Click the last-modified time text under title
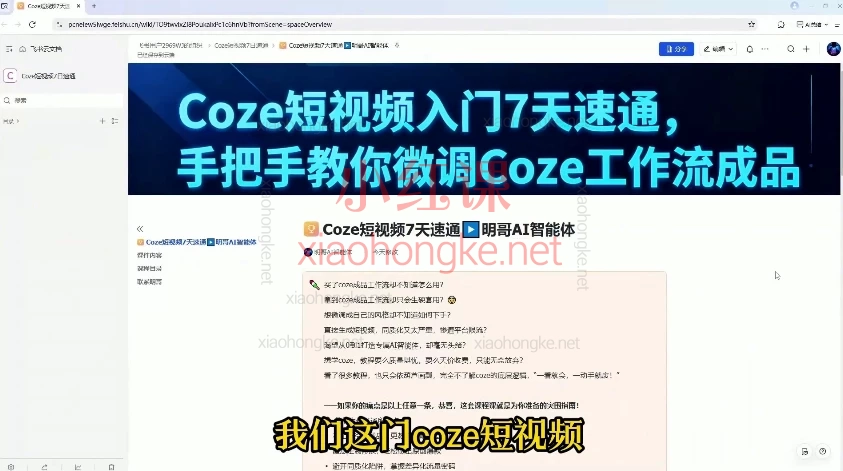The width and height of the screenshot is (843, 471). coord(385,252)
